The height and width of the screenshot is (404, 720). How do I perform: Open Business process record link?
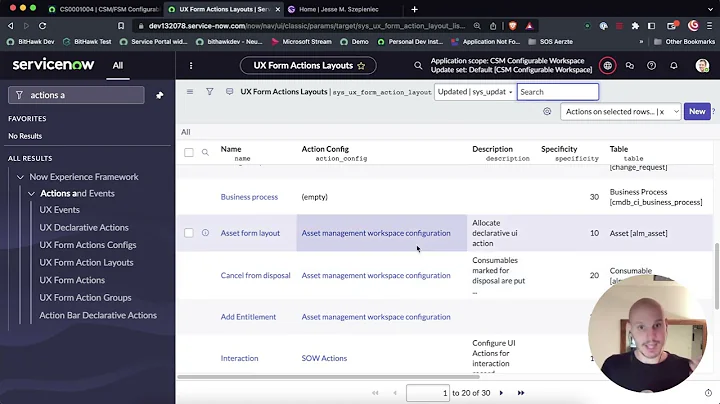click(x=249, y=197)
